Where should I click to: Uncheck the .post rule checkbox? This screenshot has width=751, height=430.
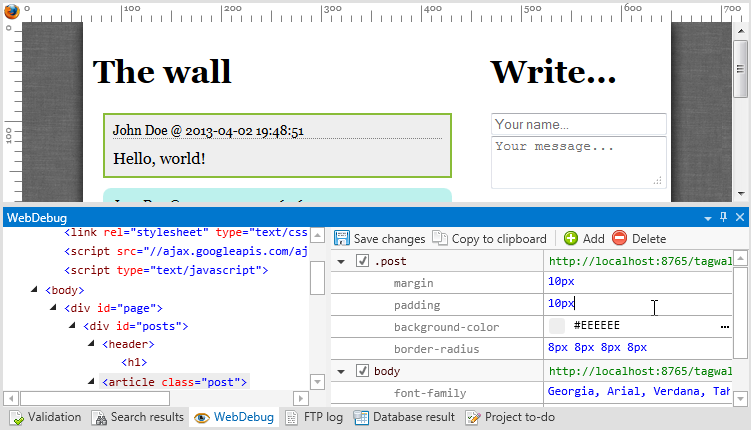coord(362,261)
